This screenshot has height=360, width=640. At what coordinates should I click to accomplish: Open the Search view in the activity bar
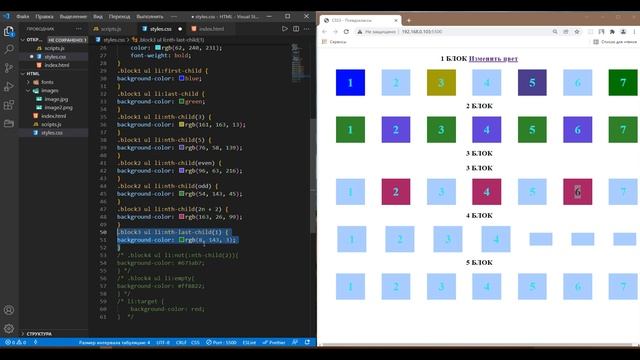(9, 49)
